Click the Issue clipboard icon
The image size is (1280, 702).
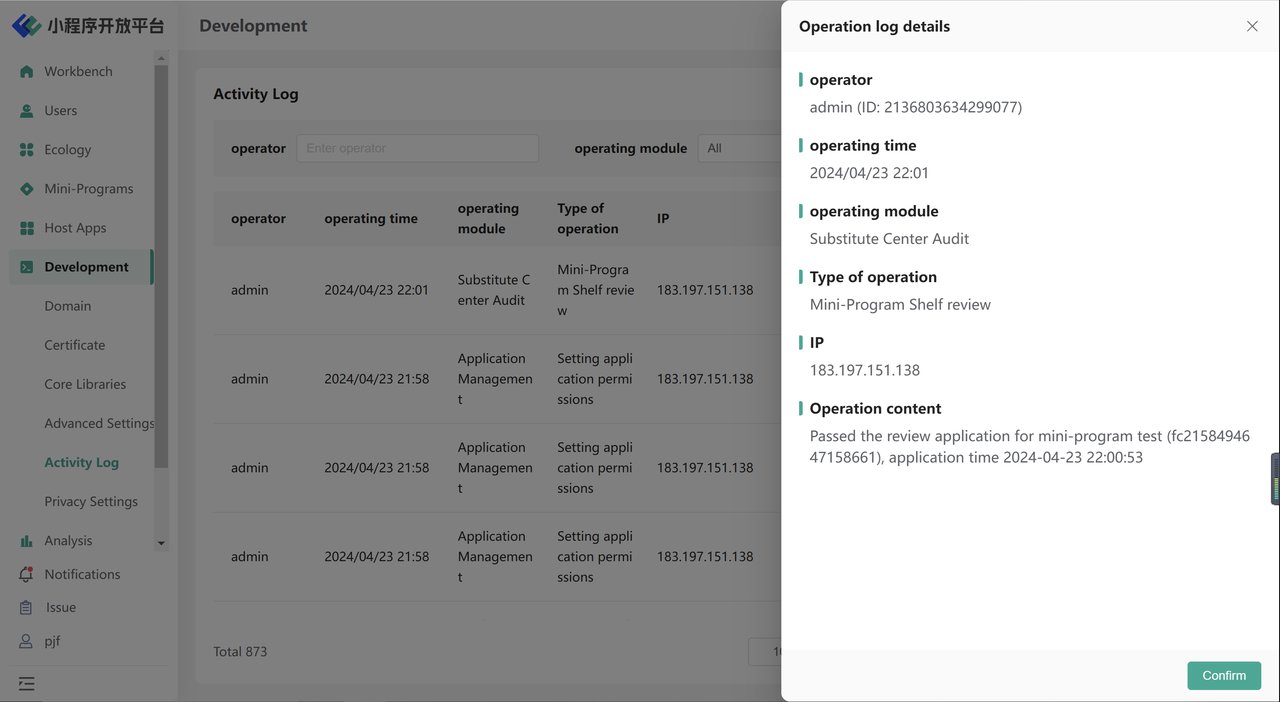click(27, 608)
